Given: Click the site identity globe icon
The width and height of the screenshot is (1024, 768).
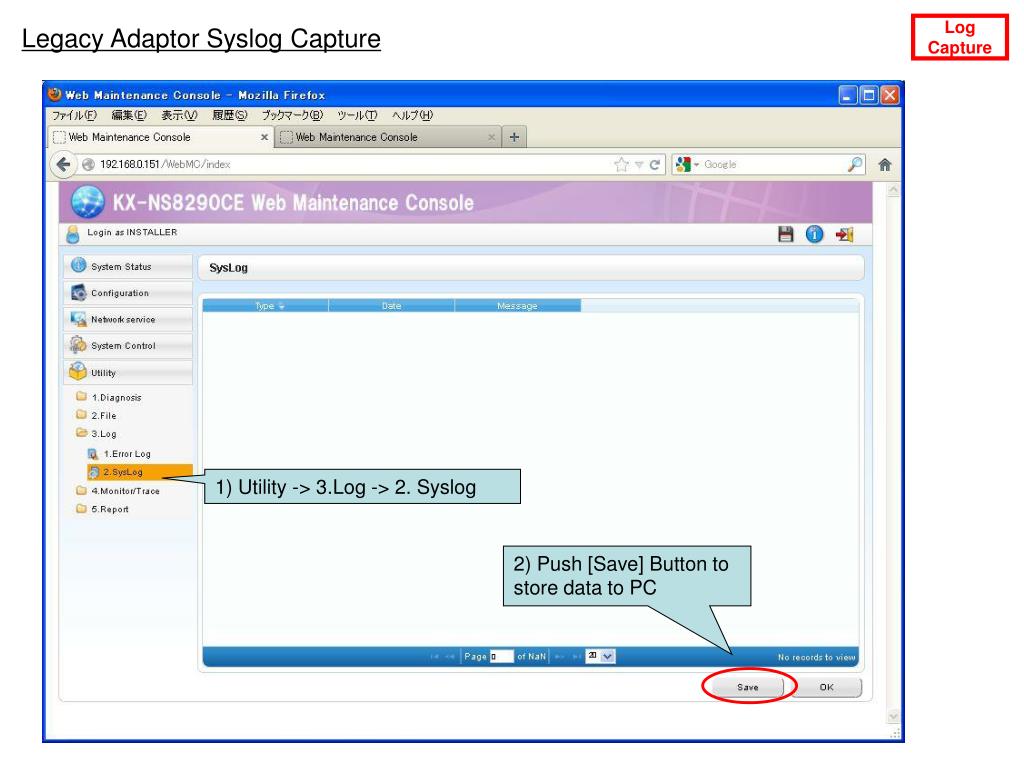Looking at the screenshot, I should 88,165.
